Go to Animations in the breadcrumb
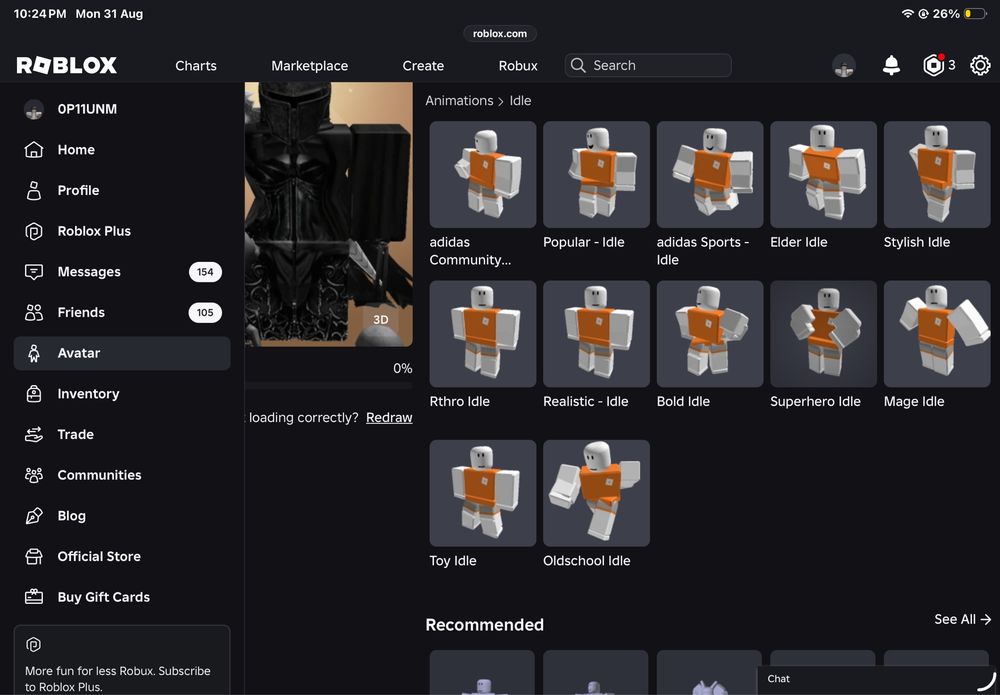Image resolution: width=1000 pixels, height=695 pixels. [x=459, y=101]
